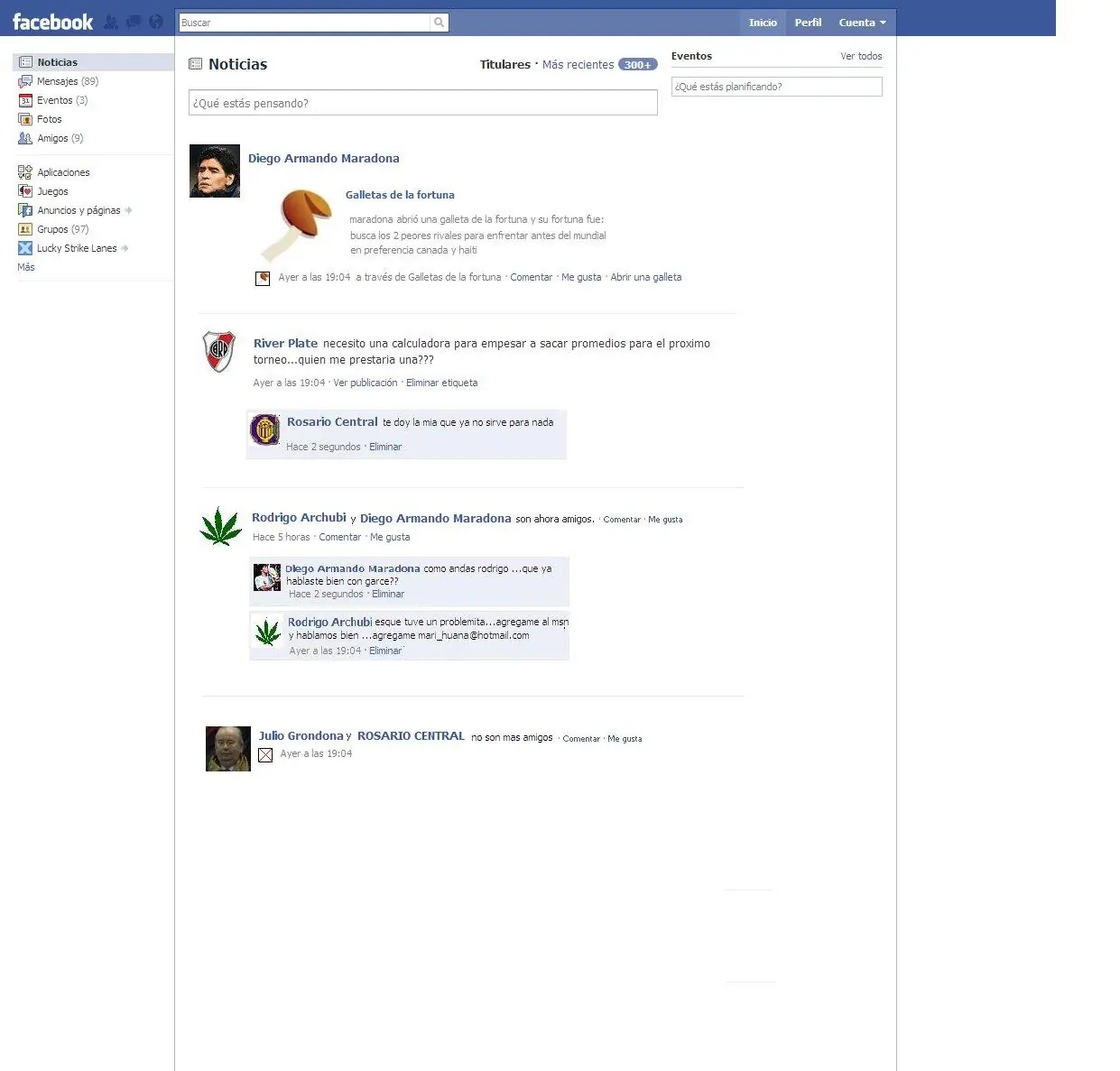Click the Facebook logo

click(x=52, y=22)
